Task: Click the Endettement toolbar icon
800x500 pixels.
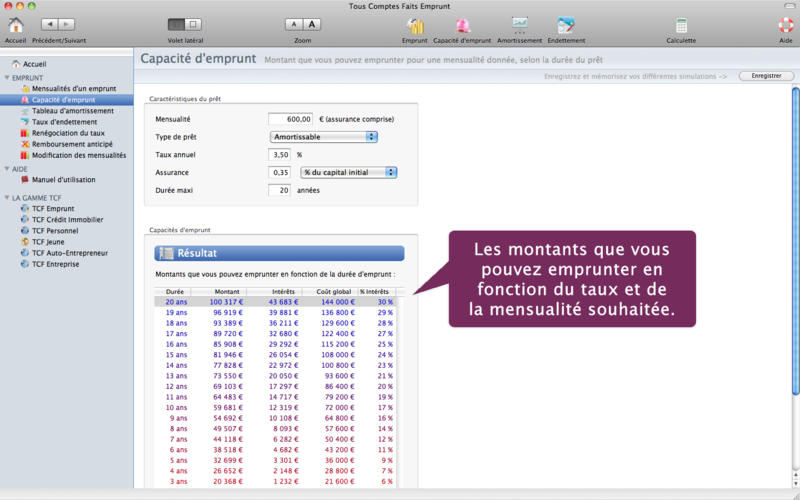Action: coord(566,25)
